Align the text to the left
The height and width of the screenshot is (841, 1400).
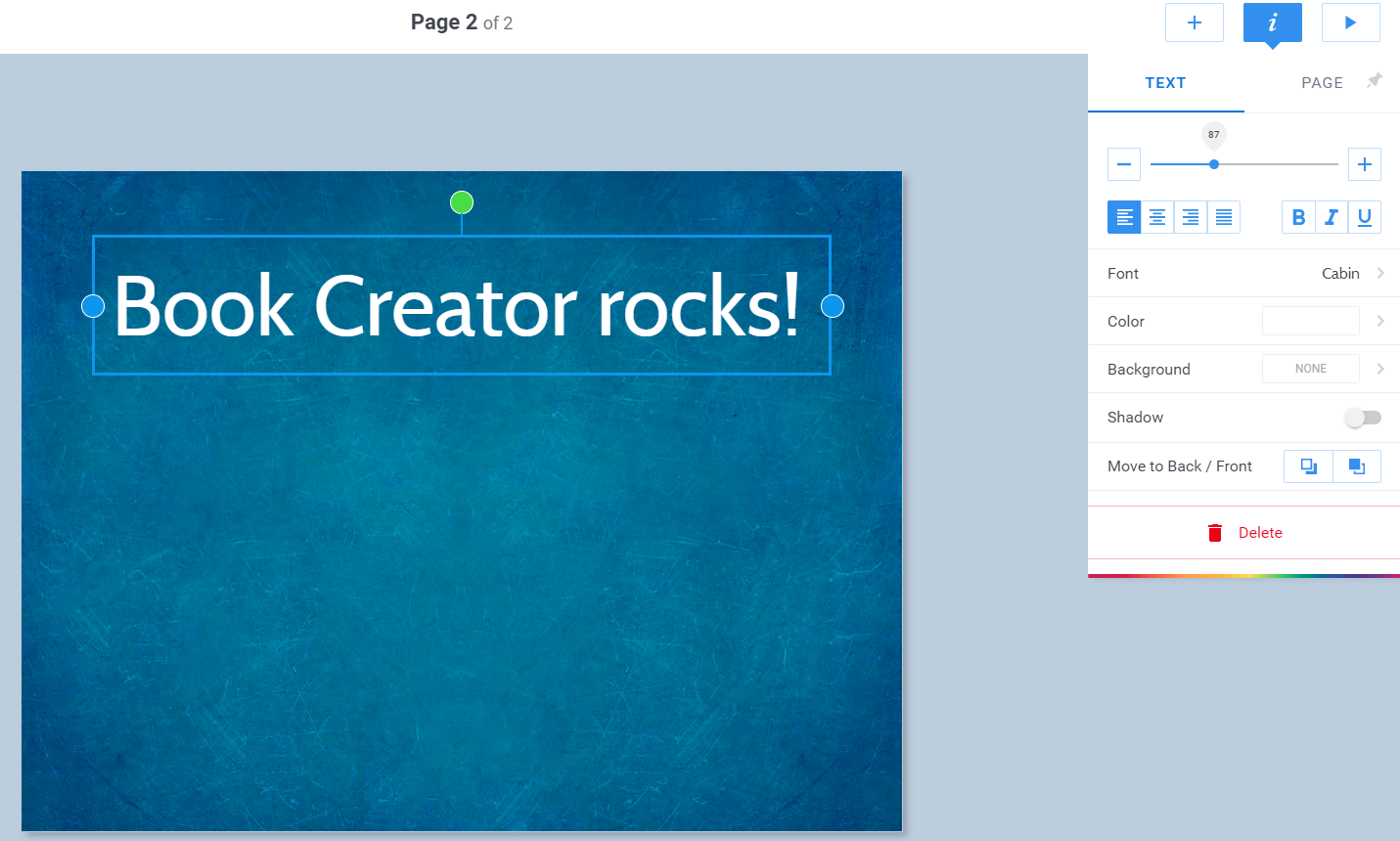point(1124,217)
